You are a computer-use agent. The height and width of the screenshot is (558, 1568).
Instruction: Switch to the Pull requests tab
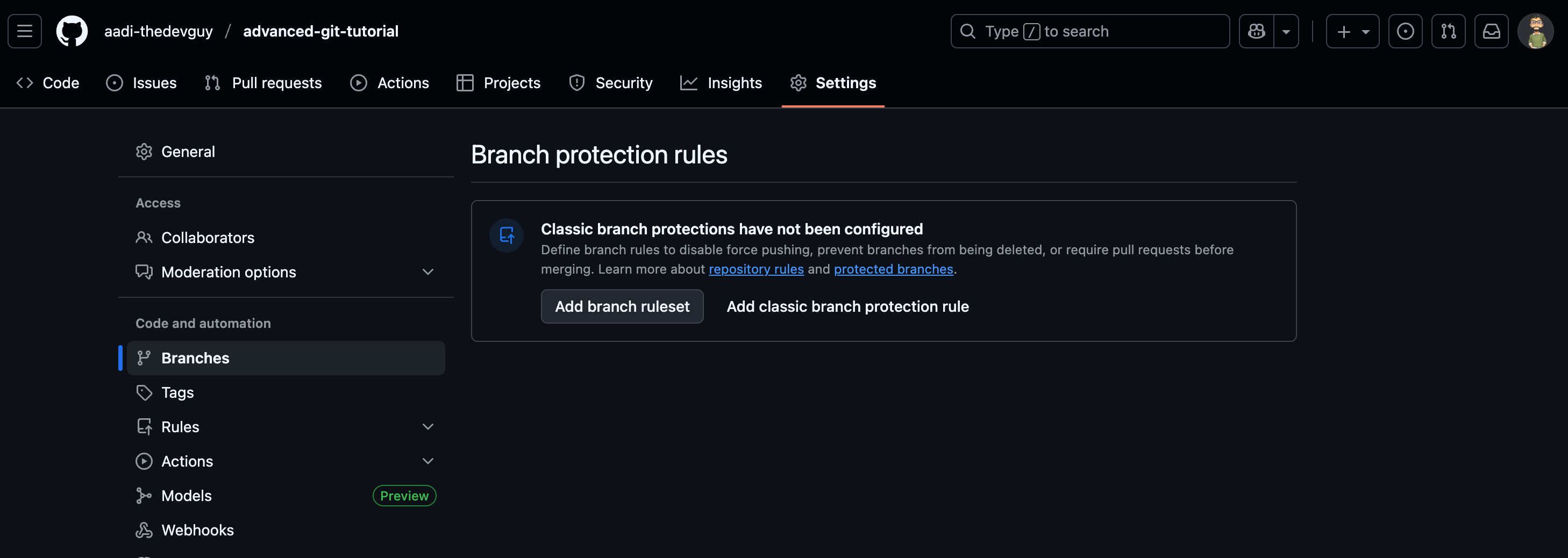click(x=263, y=83)
